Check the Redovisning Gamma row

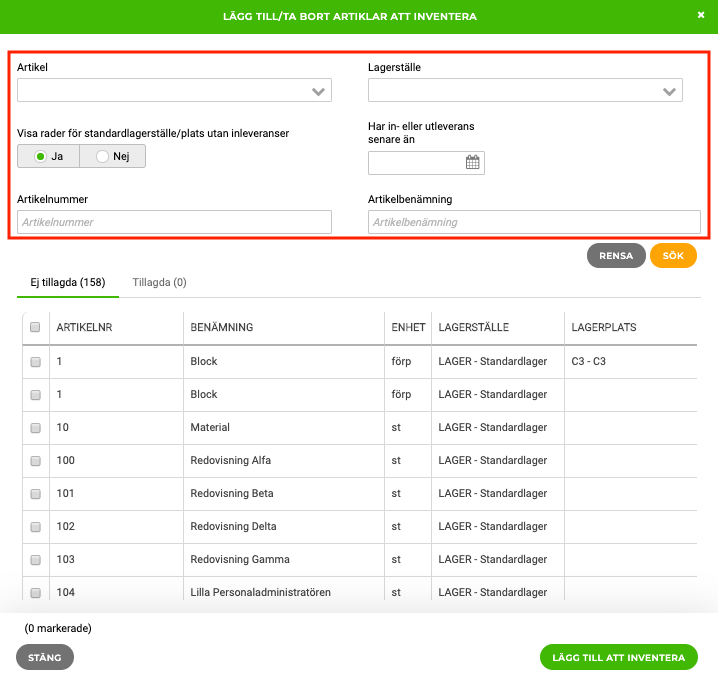[x=35, y=560]
